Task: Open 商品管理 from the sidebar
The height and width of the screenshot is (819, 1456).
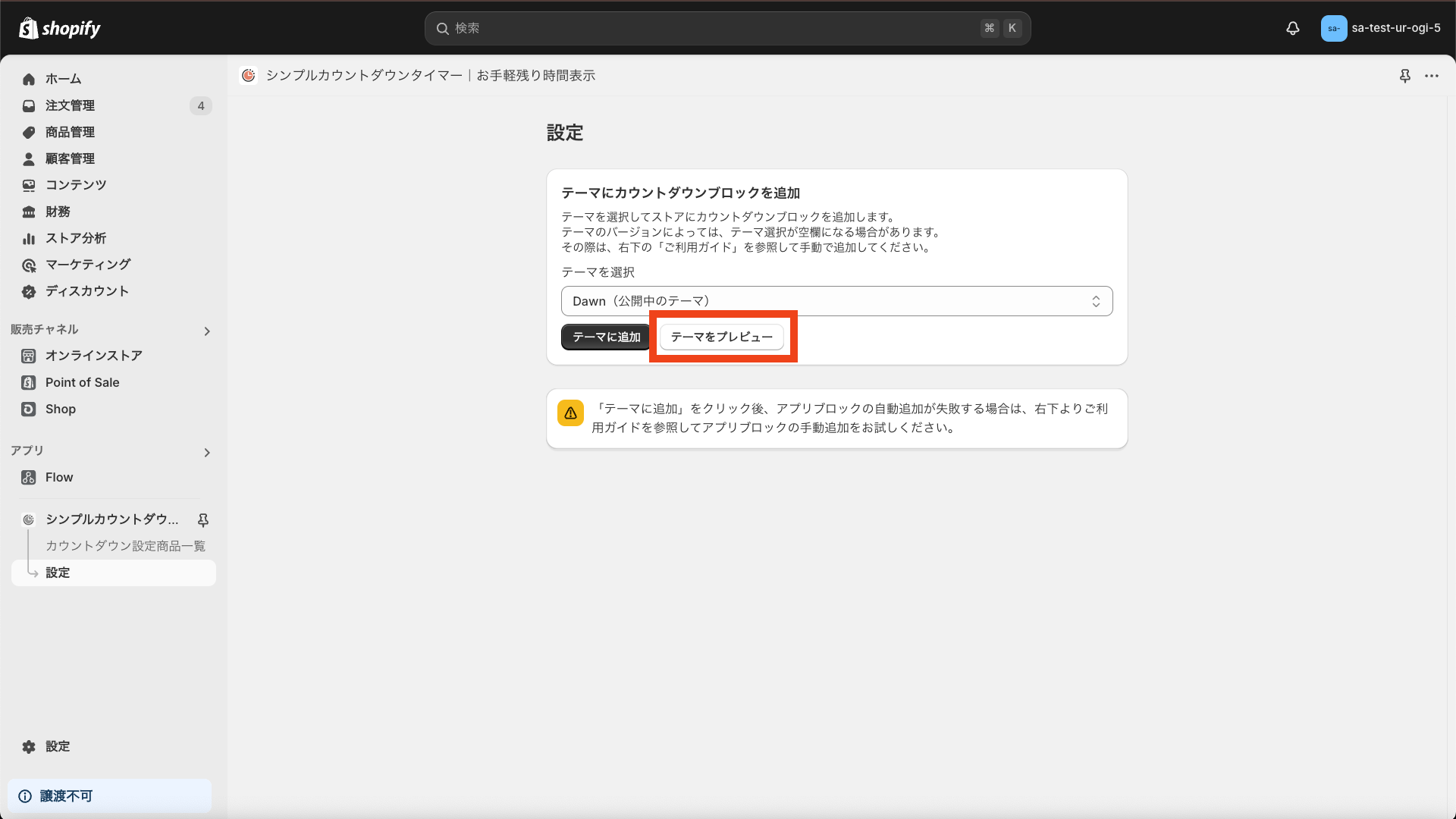Action: pyautogui.click(x=69, y=132)
